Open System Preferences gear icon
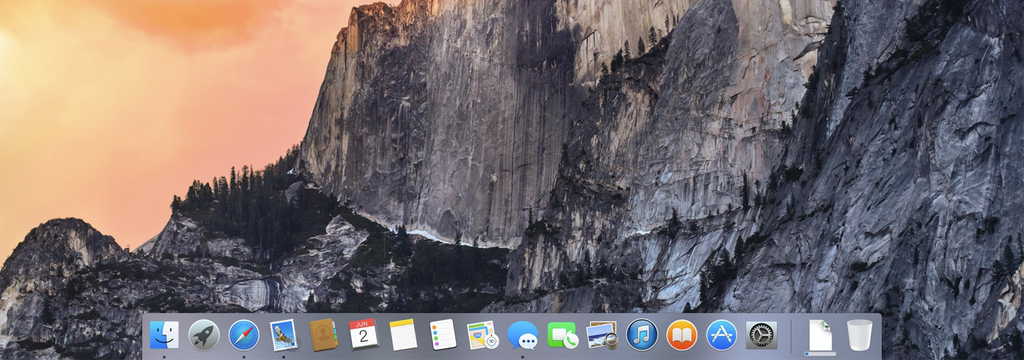 tap(761, 335)
